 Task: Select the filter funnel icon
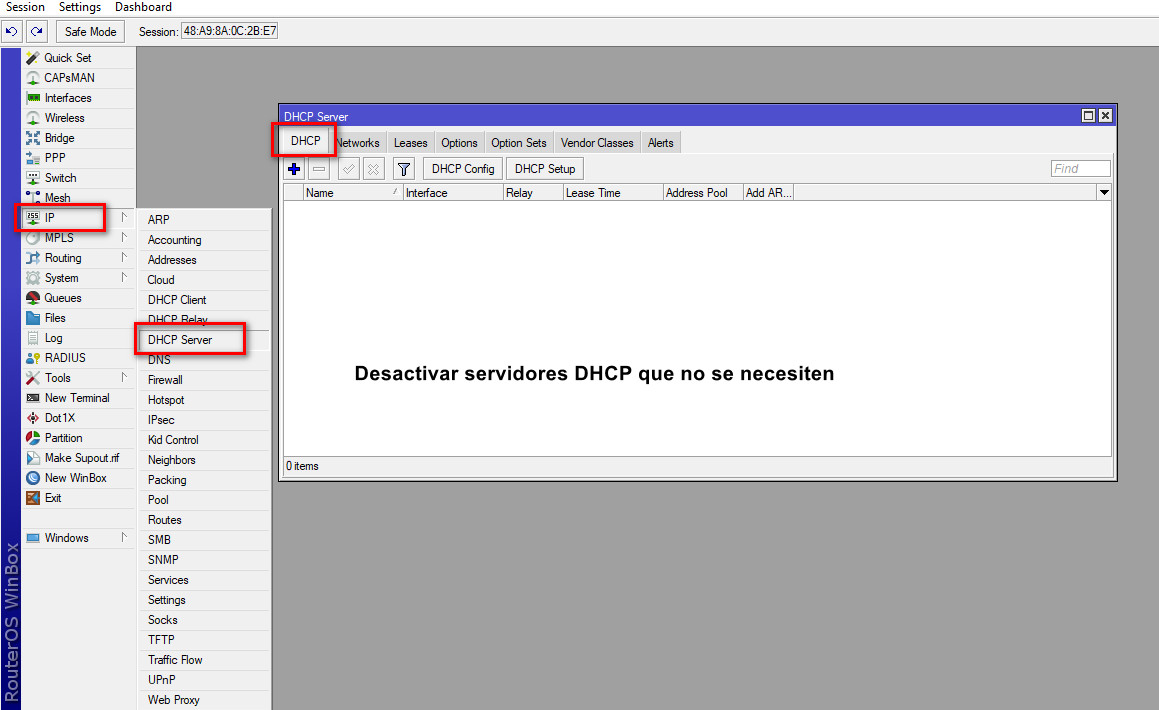pyautogui.click(x=403, y=168)
